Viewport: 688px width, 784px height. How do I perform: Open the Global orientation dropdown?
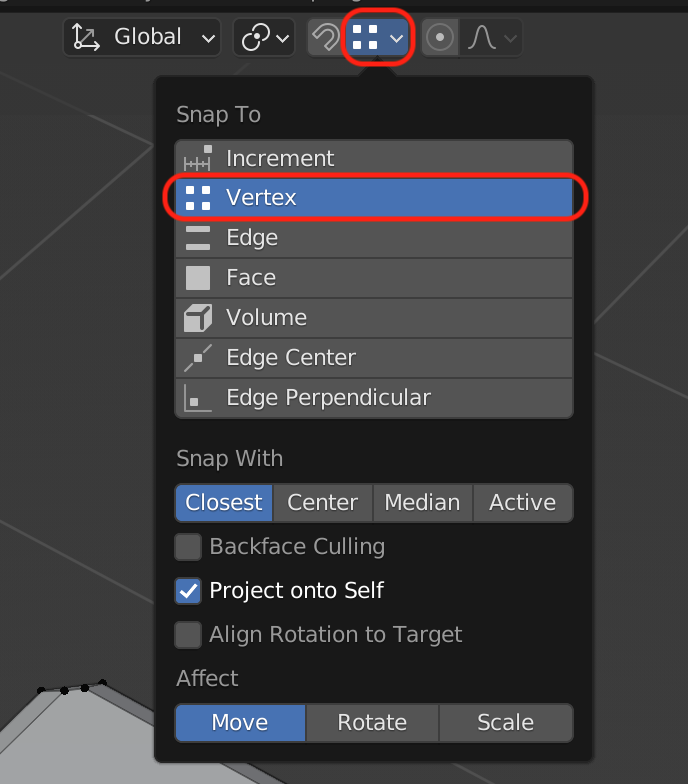(142, 38)
